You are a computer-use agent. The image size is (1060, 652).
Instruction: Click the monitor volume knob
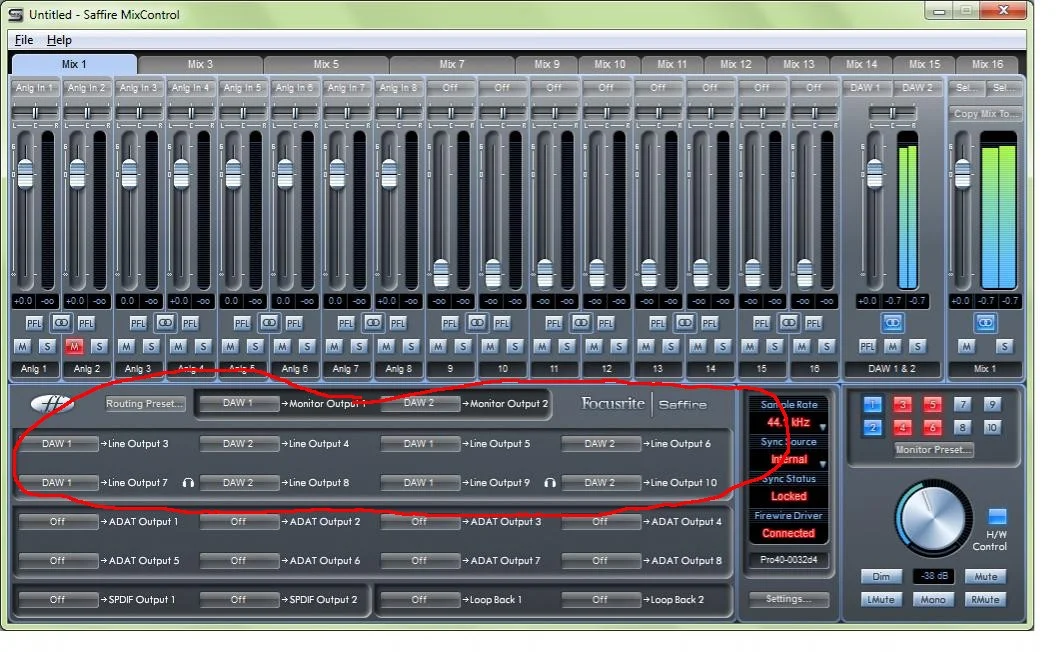pyautogui.click(x=934, y=519)
